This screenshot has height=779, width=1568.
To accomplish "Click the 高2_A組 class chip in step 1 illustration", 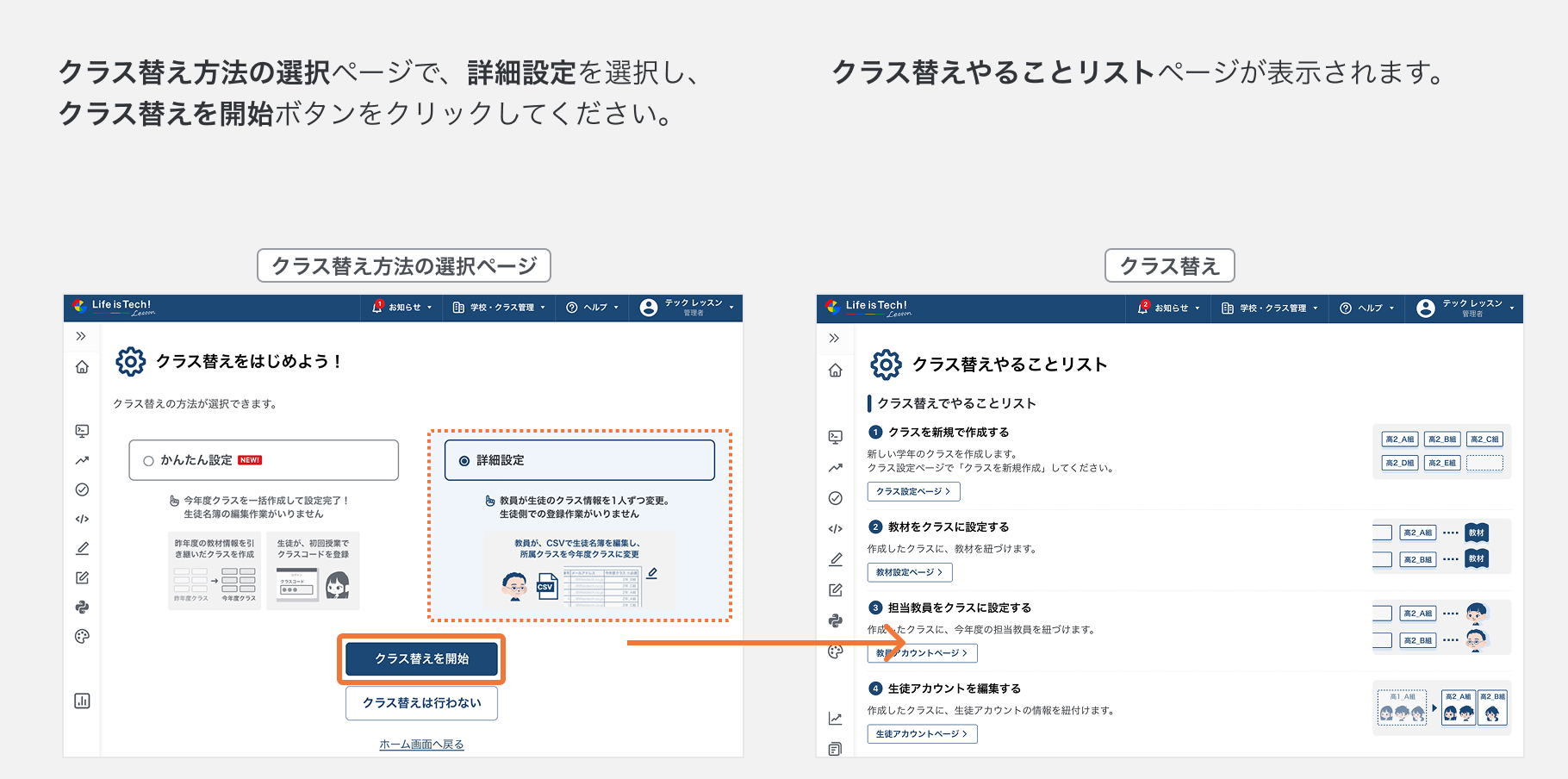I will [x=1400, y=439].
